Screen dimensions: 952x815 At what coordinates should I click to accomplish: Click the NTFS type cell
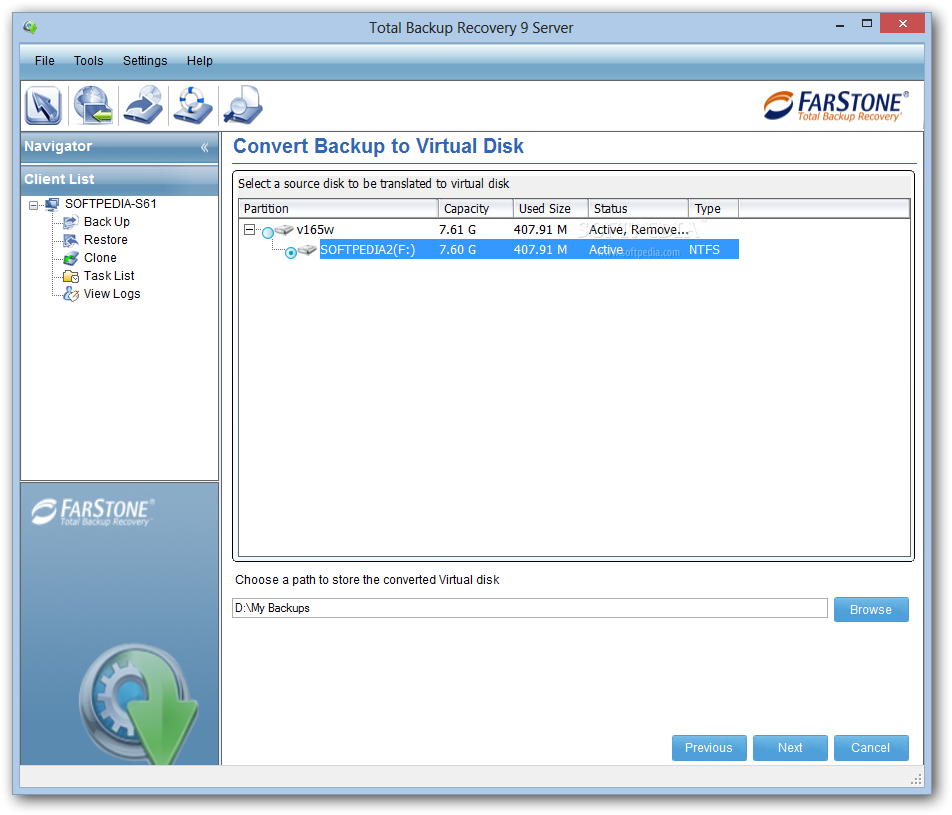pyautogui.click(x=704, y=250)
